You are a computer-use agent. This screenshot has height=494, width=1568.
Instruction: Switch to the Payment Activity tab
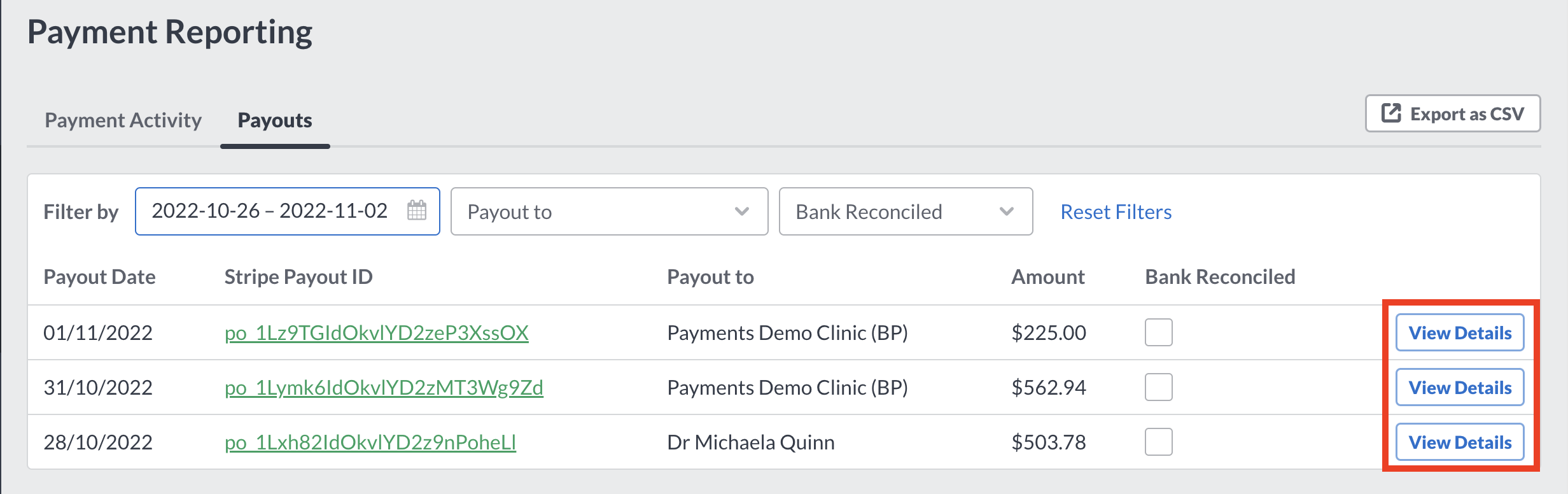(x=123, y=120)
